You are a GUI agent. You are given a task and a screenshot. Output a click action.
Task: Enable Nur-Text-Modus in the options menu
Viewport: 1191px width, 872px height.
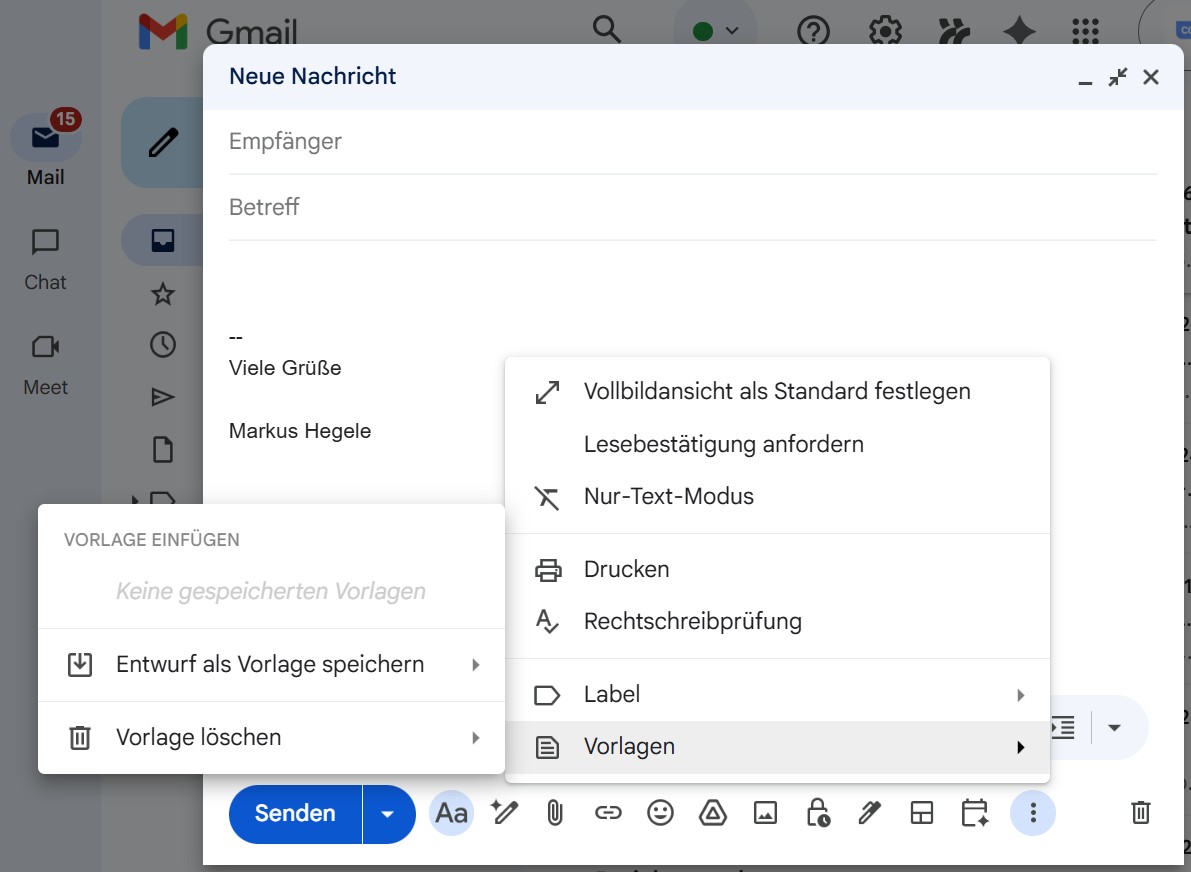click(668, 495)
